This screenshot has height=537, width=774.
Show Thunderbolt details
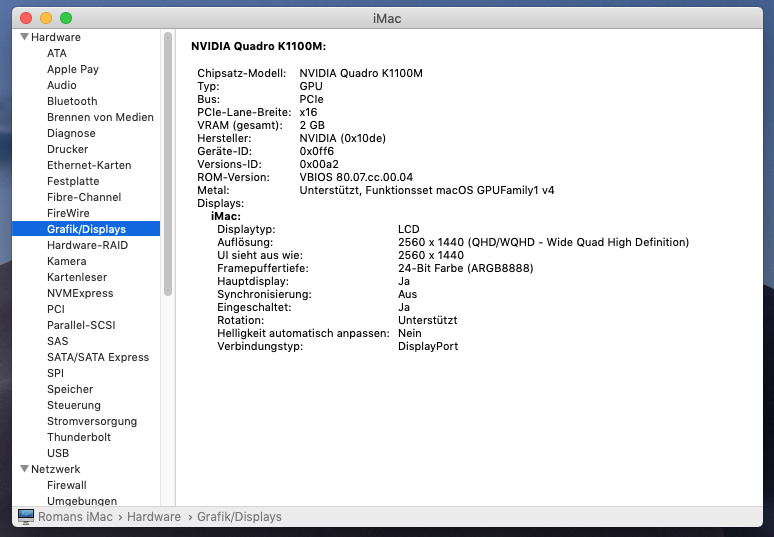pyautogui.click(x=79, y=437)
